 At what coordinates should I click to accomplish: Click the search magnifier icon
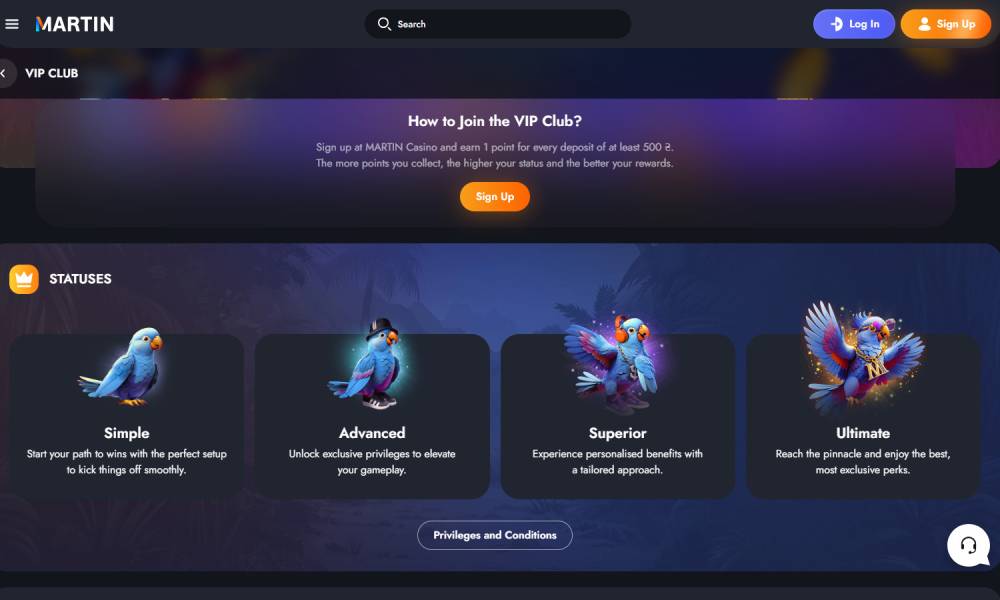pyautogui.click(x=384, y=24)
